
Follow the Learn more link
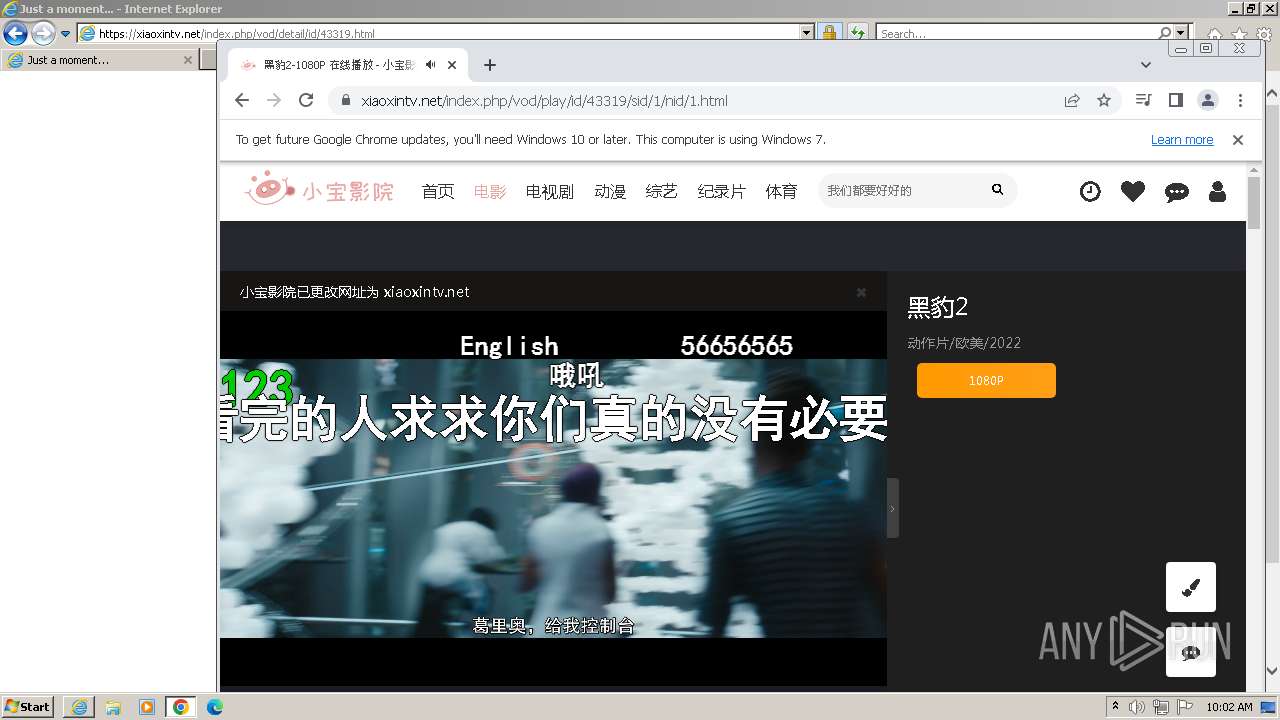(1182, 140)
